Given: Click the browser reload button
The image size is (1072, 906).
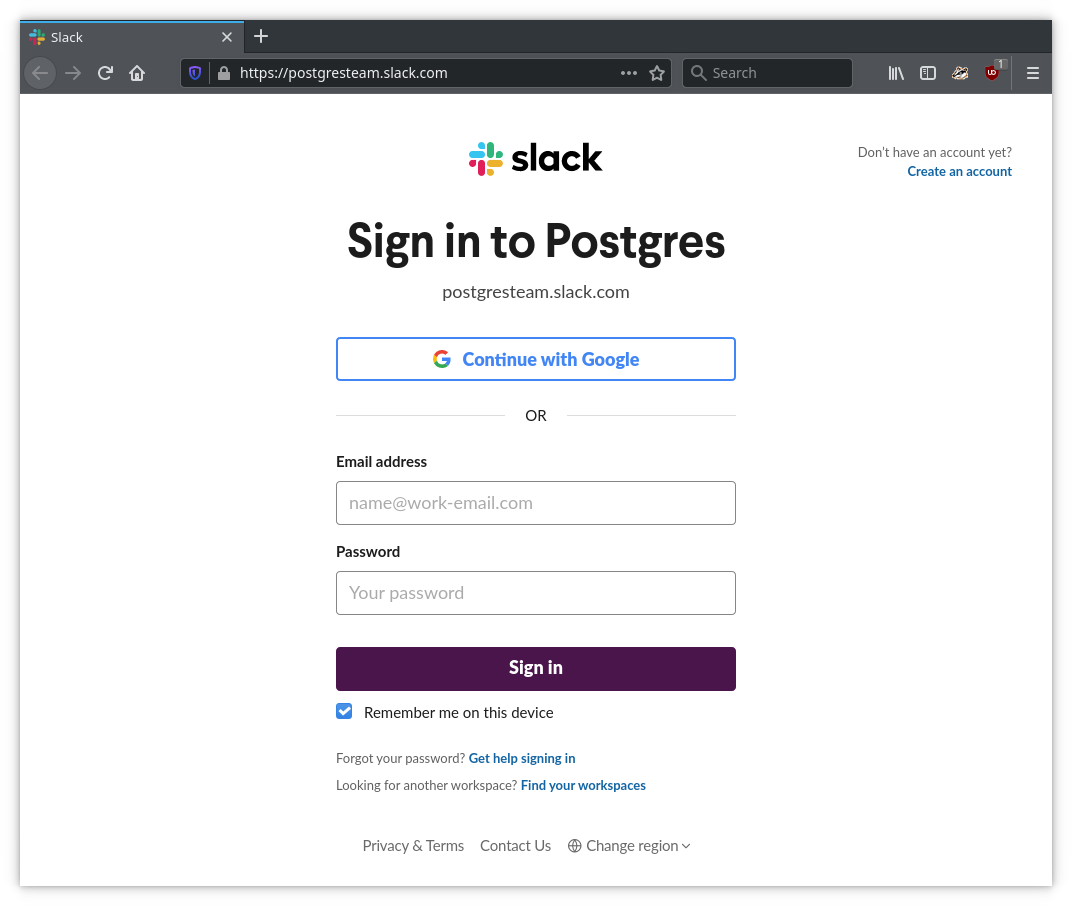Looking at the screenshot, I should pos(105,73).
